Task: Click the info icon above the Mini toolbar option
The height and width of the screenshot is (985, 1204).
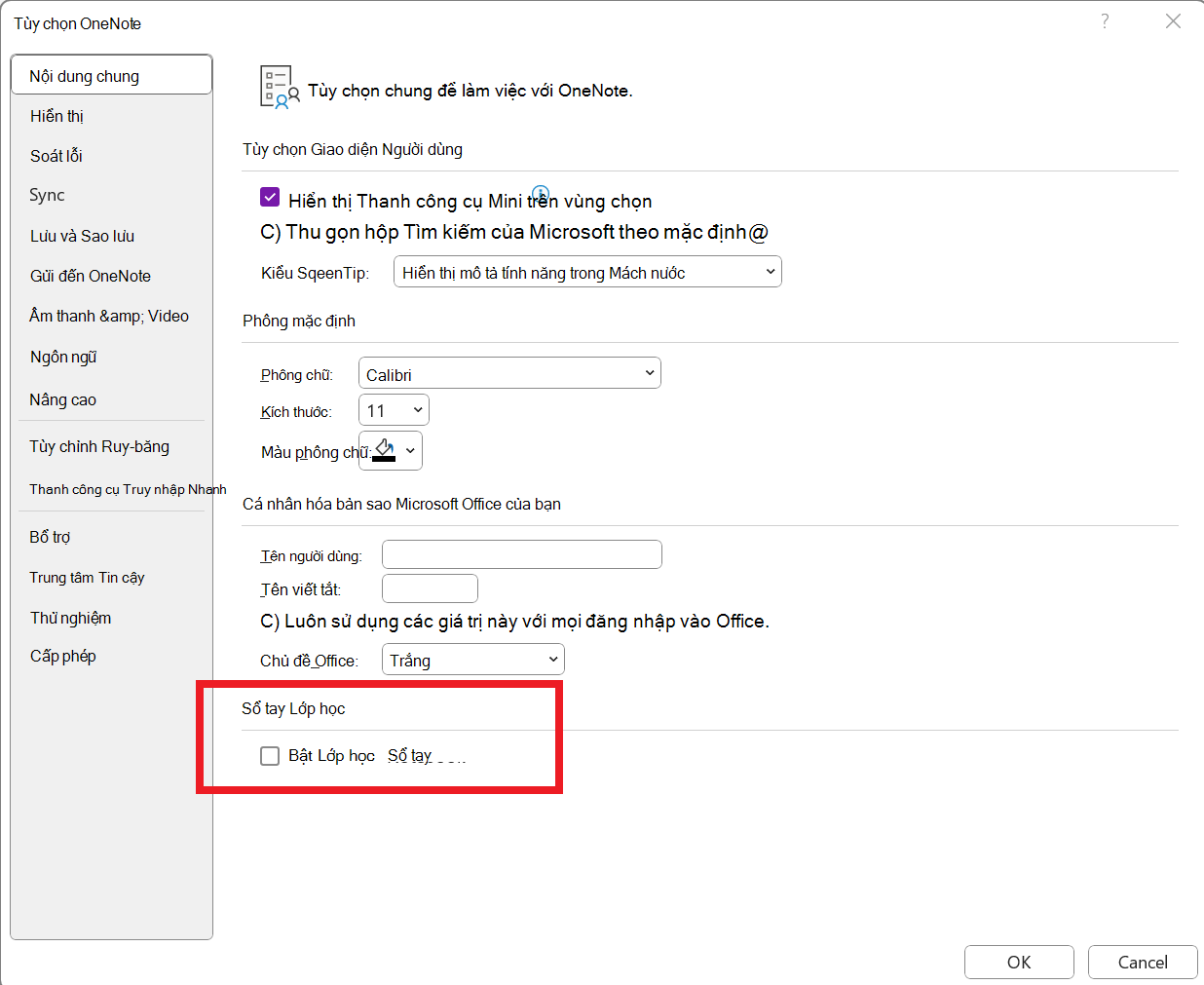Action: coord(541,194)
